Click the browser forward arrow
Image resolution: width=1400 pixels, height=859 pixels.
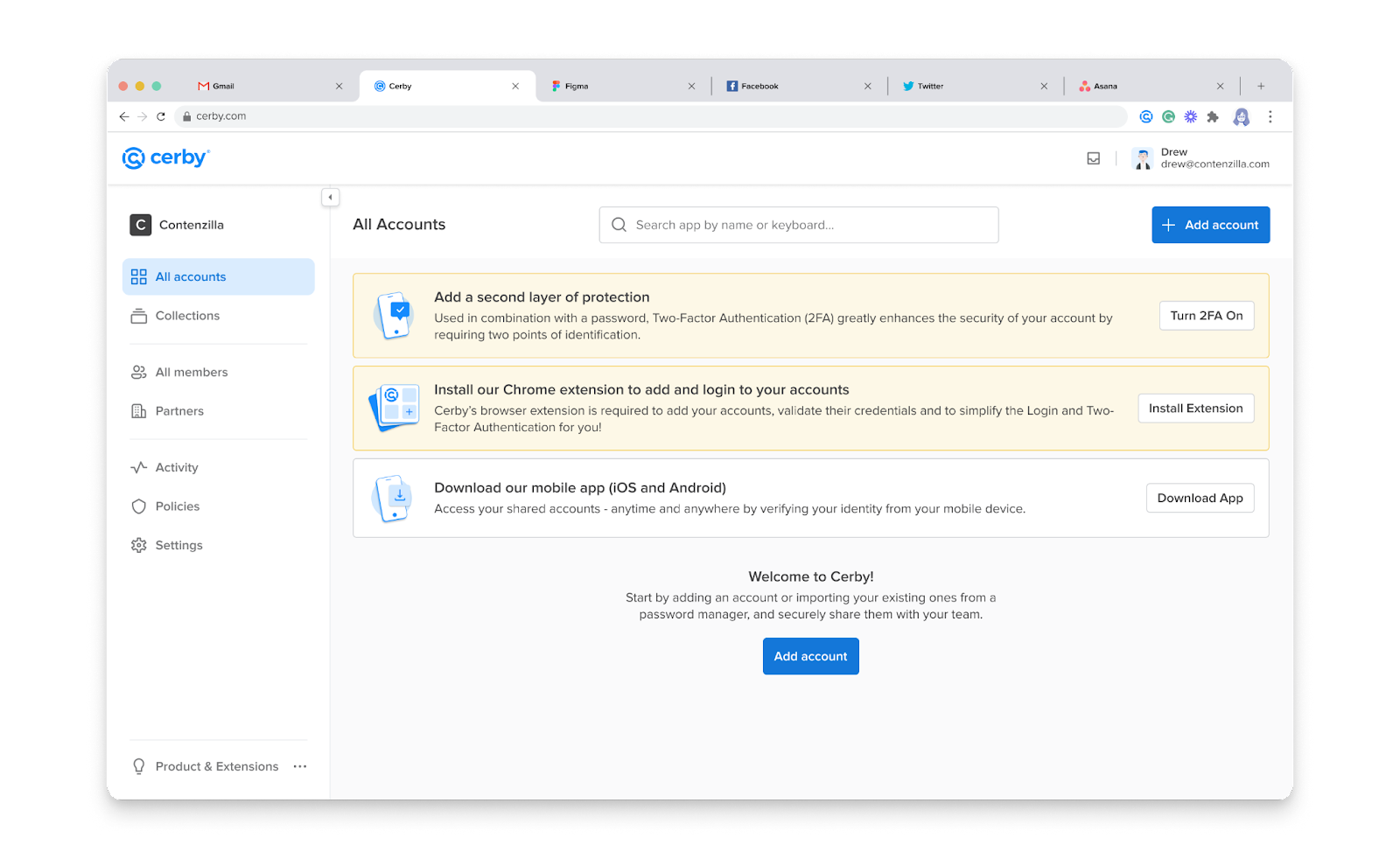143,116
